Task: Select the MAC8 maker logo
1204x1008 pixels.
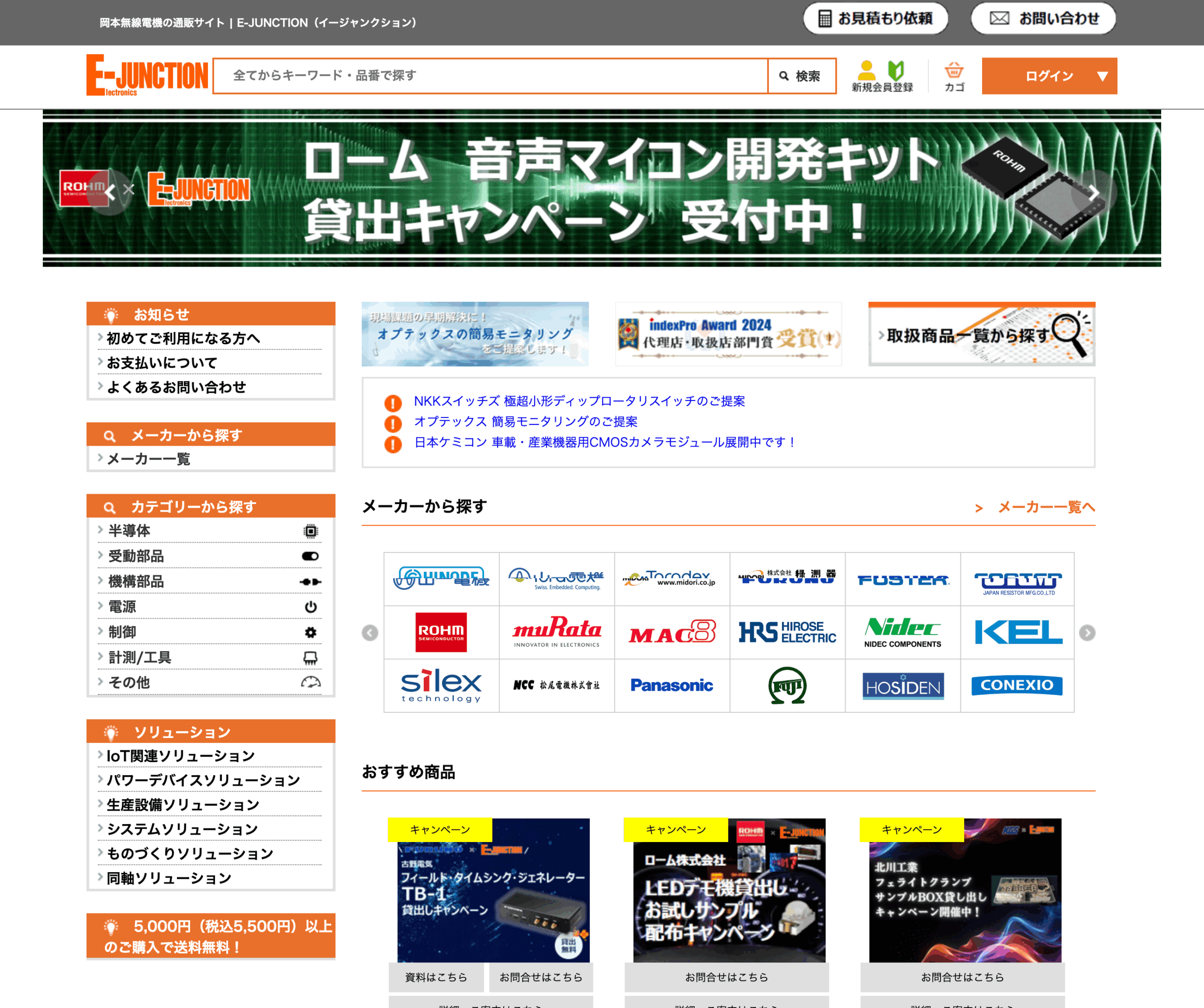Action: [x=672, y=632]
